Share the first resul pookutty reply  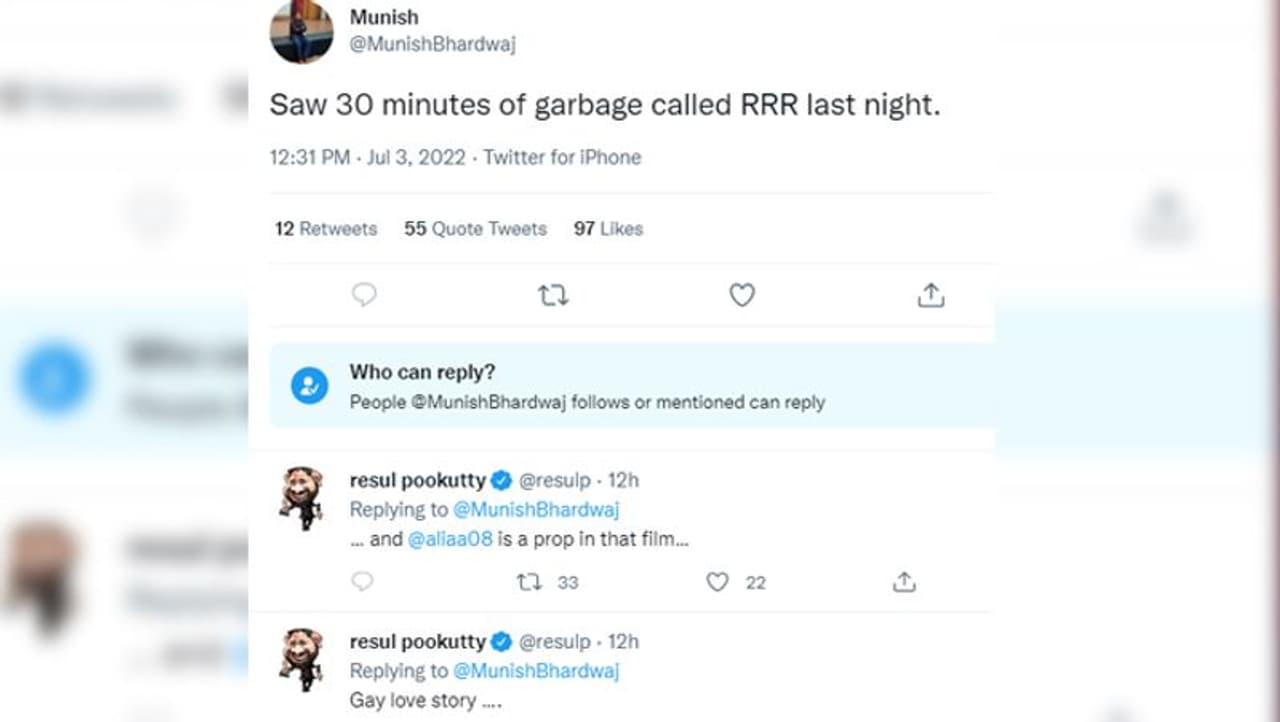[x=904, y=582]
